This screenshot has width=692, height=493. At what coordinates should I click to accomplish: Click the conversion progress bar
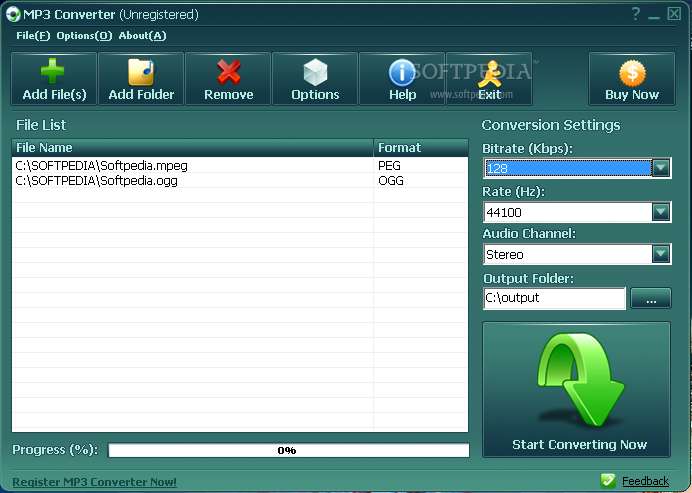pyautogui.click(x=288, y=450)
